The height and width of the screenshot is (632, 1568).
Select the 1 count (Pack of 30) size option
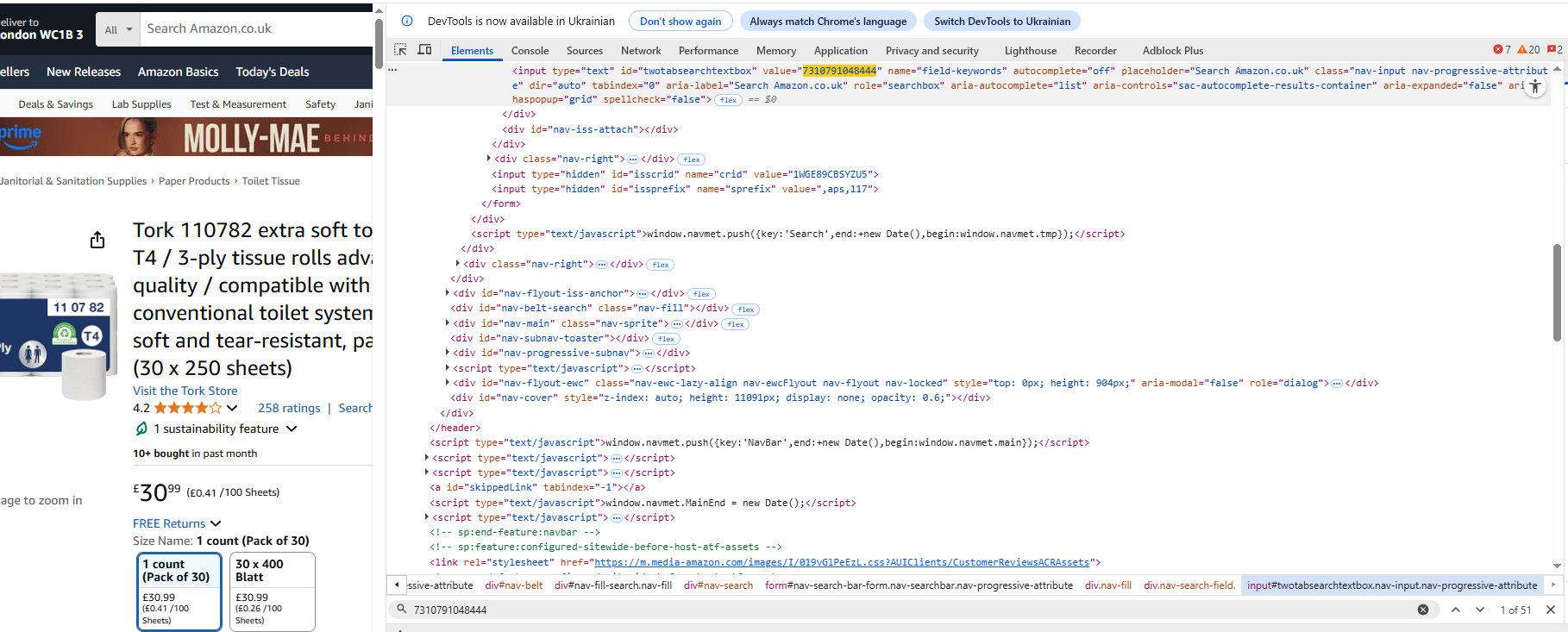179,591
